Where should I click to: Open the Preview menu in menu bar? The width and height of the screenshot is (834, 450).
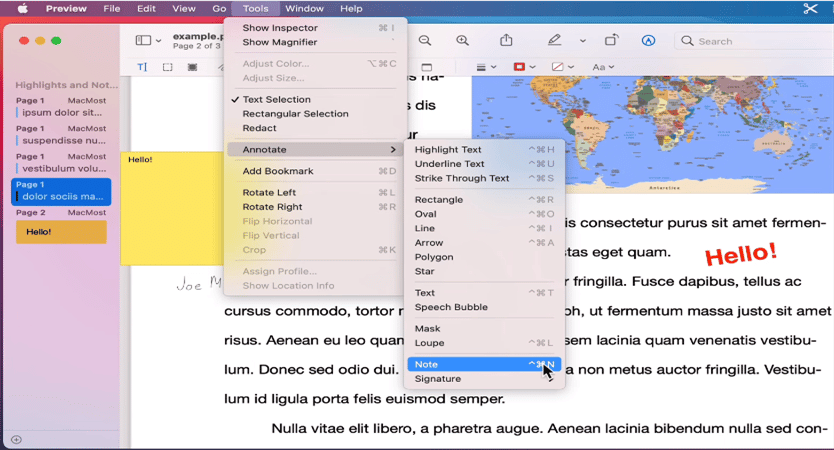click(66, 9)
